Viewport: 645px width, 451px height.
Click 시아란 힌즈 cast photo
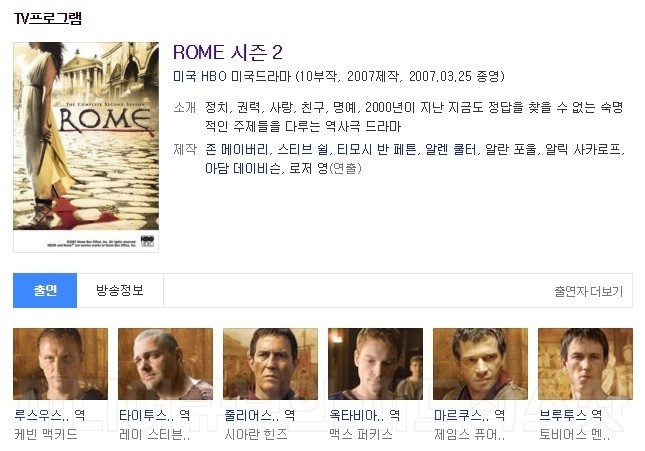tap(270, 364)
